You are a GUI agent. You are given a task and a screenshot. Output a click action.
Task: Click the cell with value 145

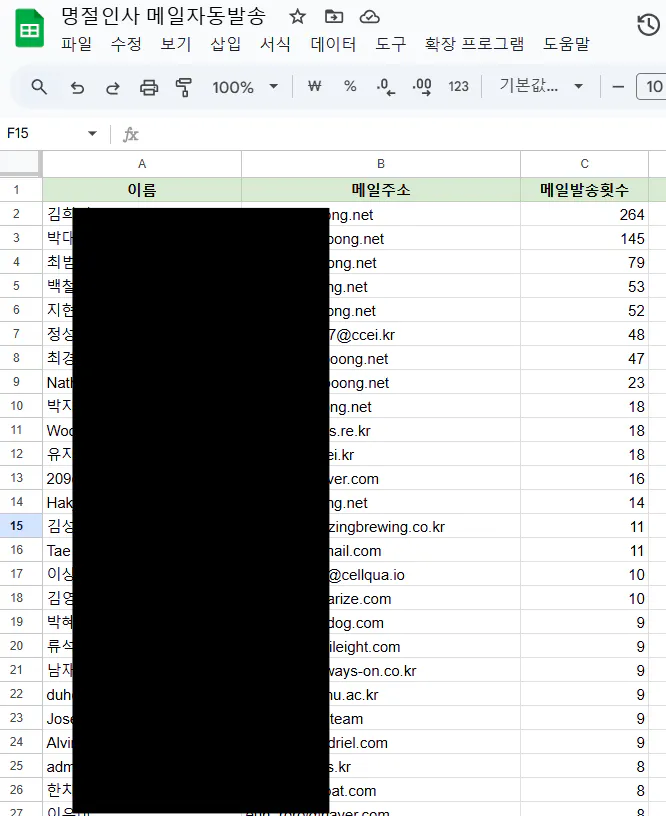pos(584,238)
